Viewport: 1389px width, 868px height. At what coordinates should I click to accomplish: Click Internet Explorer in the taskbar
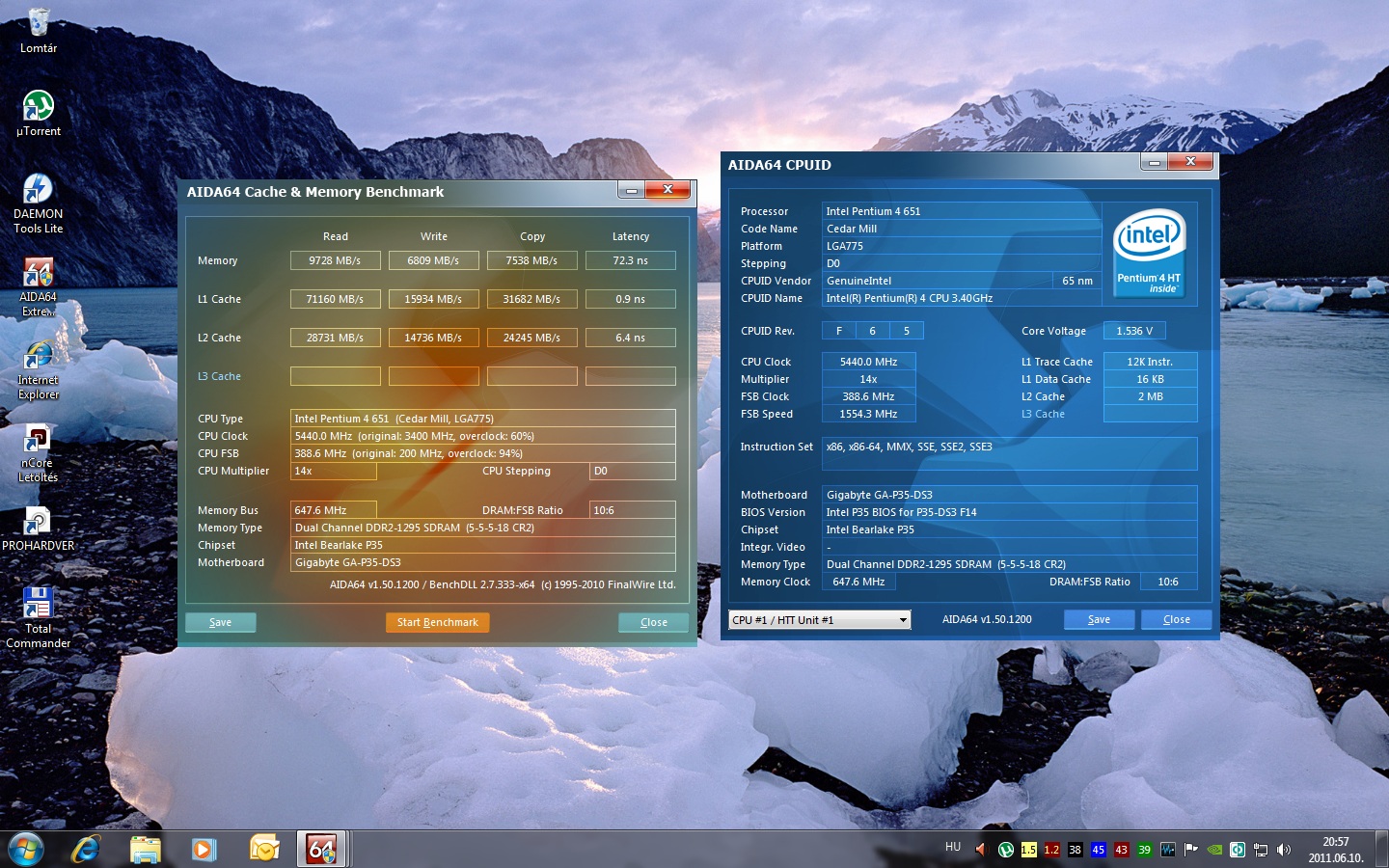(86, 850)
